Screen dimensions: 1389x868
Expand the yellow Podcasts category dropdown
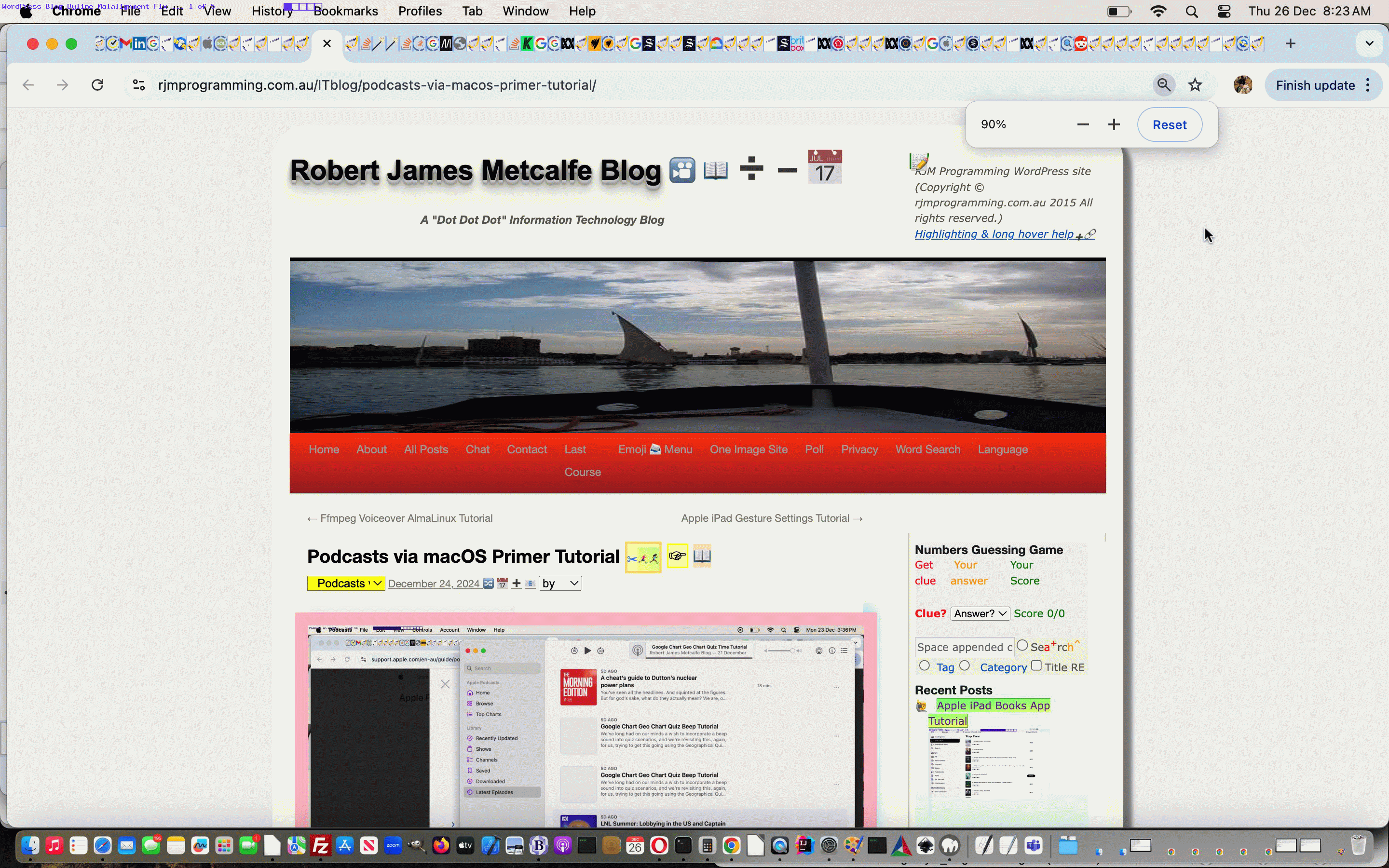click(346, 583)
